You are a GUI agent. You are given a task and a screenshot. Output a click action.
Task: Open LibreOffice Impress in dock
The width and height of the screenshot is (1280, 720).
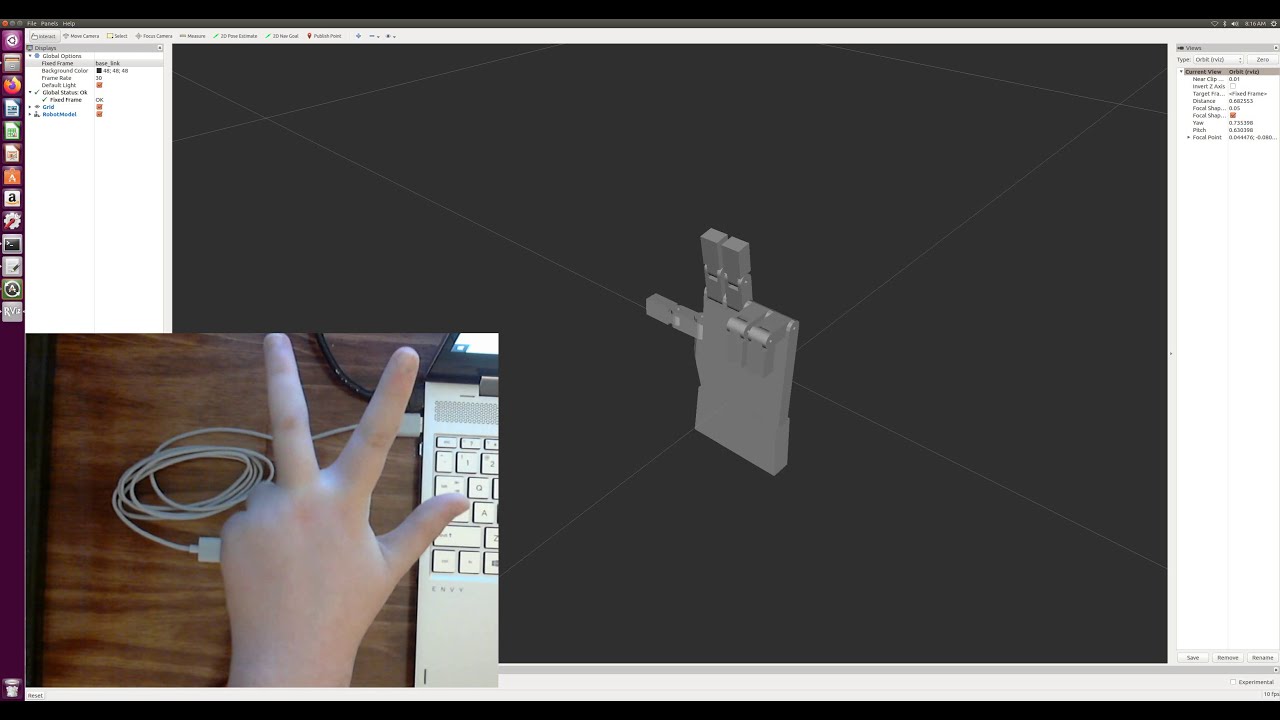coord(12,154)
